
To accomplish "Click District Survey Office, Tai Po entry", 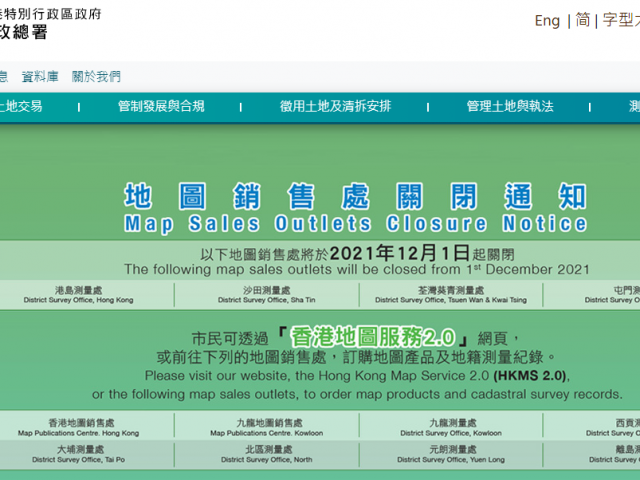I will 78,454.
